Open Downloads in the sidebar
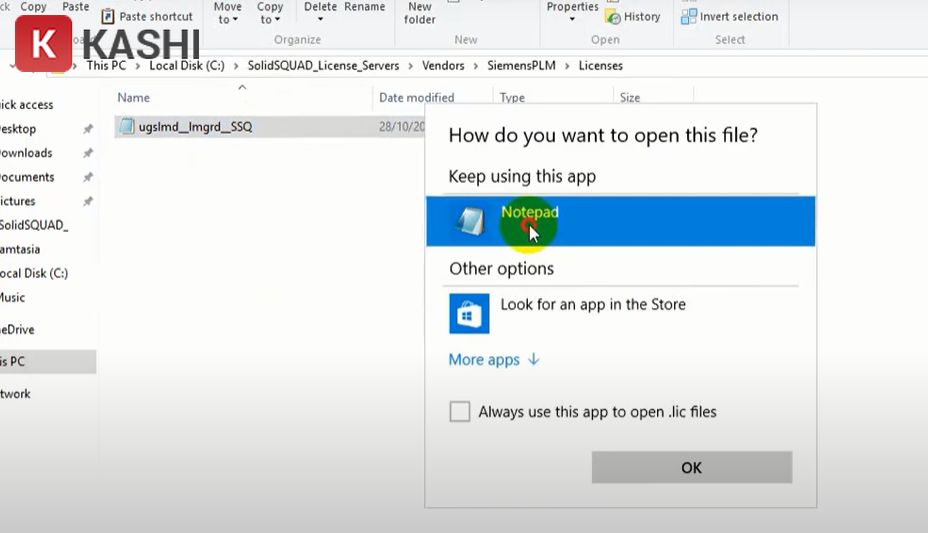The height and width of the screenshot is (533, 928). pos(26,153)
